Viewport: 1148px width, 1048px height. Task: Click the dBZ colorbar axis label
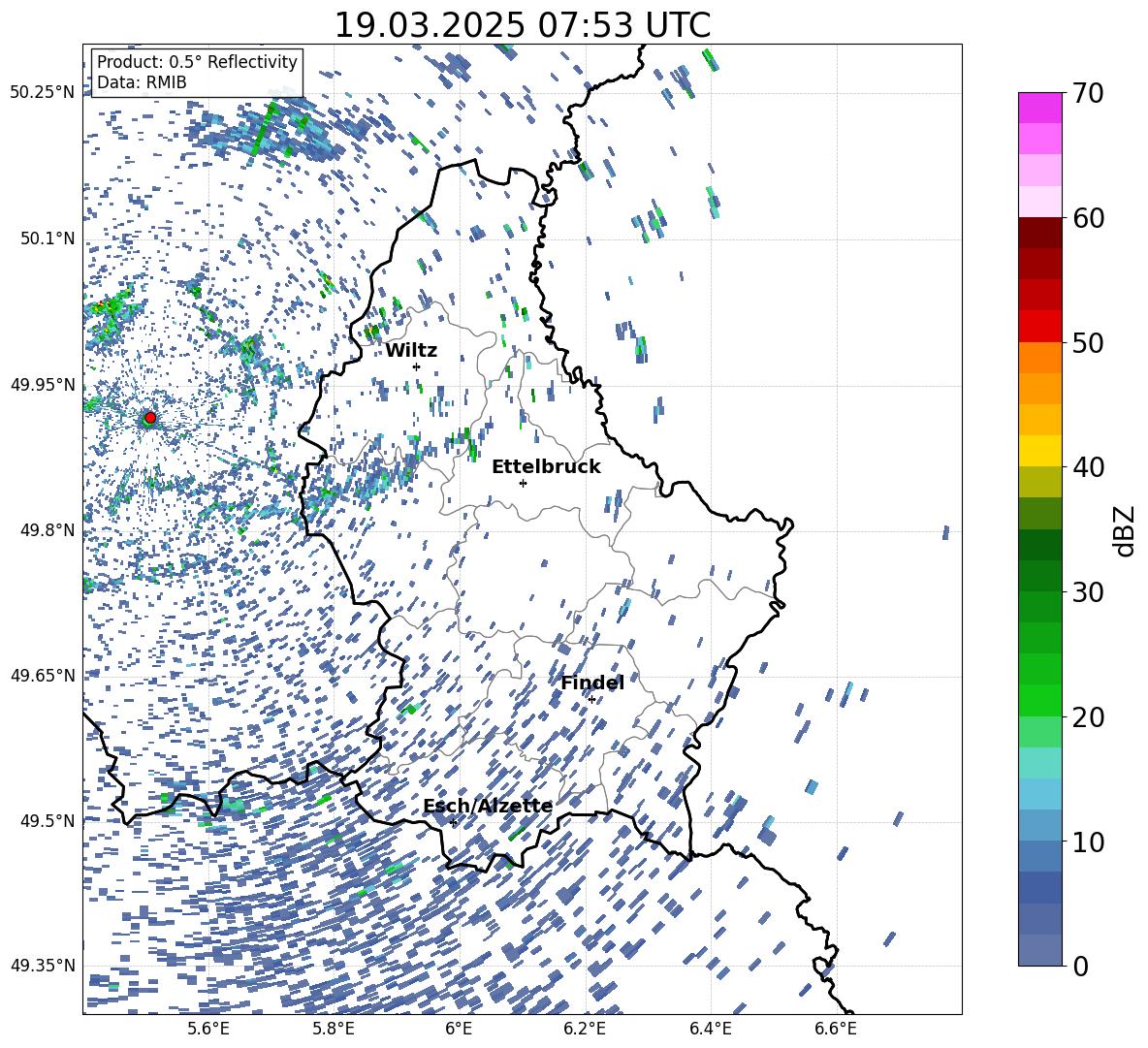(x=1126, y=530)
